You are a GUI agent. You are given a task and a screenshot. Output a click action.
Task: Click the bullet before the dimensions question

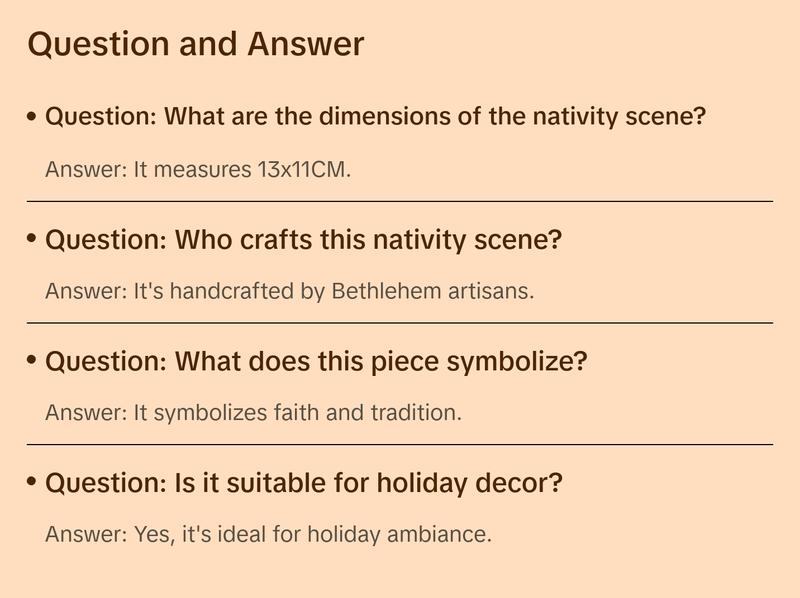click(x=32, y=117)
